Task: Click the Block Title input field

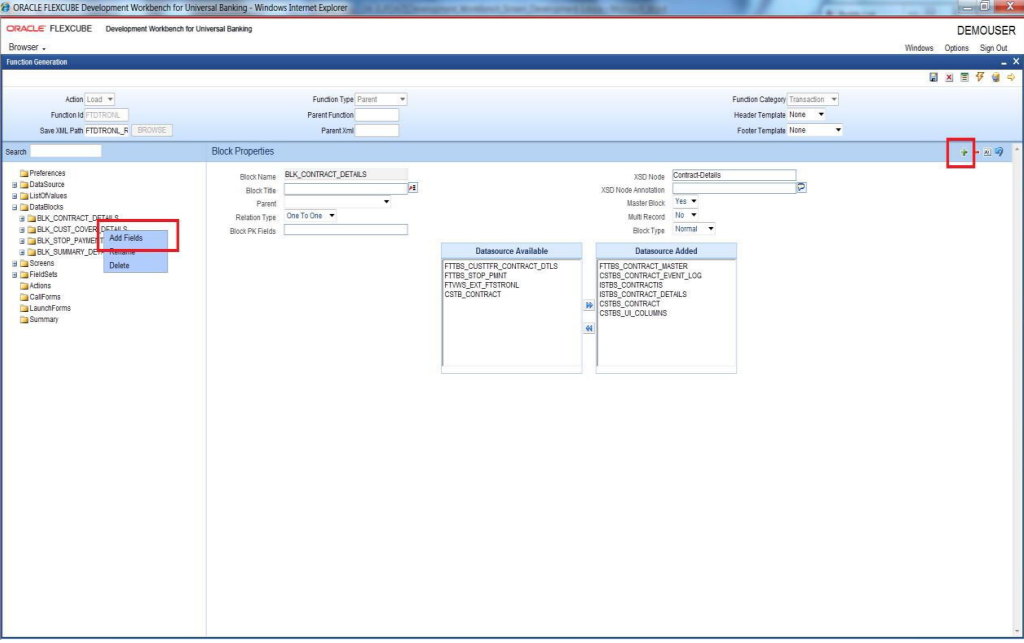Action: click(345, 189)
